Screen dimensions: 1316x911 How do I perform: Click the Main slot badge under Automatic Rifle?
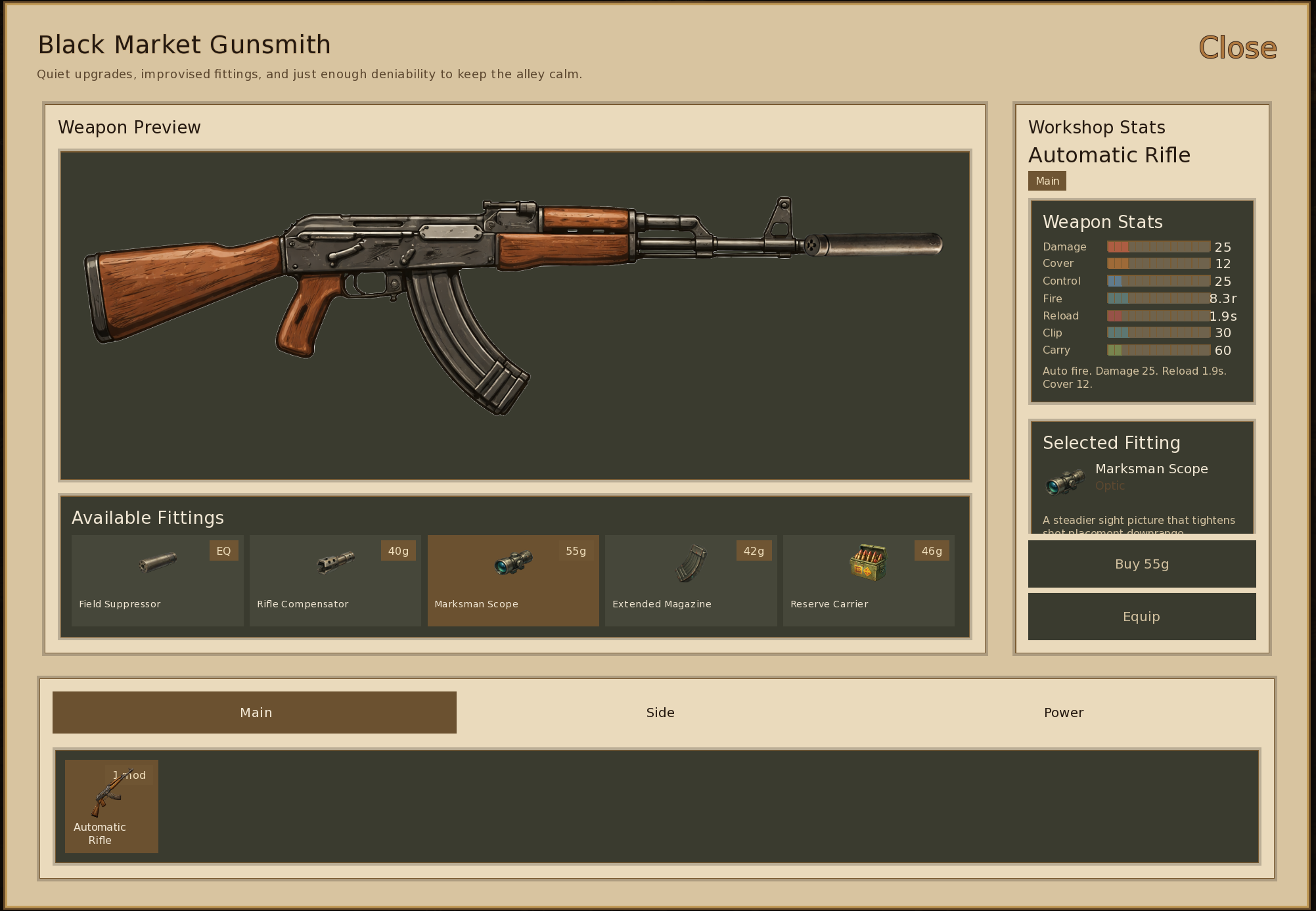pyautogui.click(x=1047, y=181)
